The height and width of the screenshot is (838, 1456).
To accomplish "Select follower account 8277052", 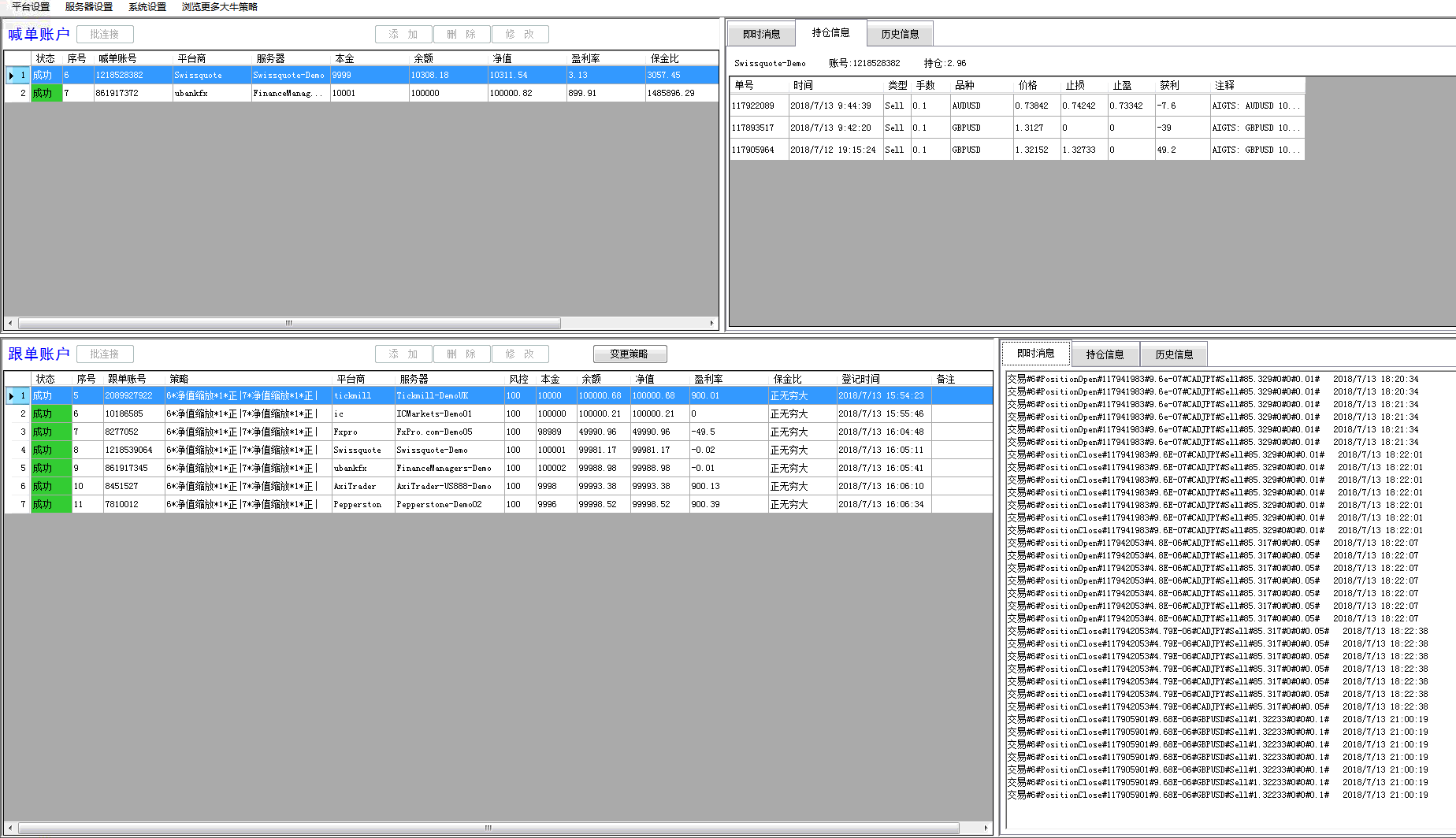I will pyautogui.click(x=134, y=432).
